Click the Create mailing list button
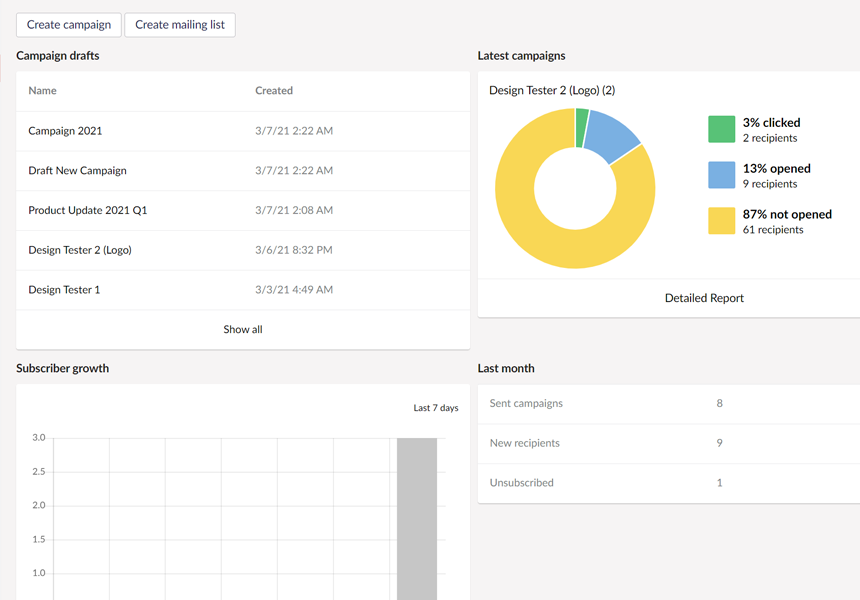Image resolution: width=860 pixels, height=600 pixels. tap(180, 25)
